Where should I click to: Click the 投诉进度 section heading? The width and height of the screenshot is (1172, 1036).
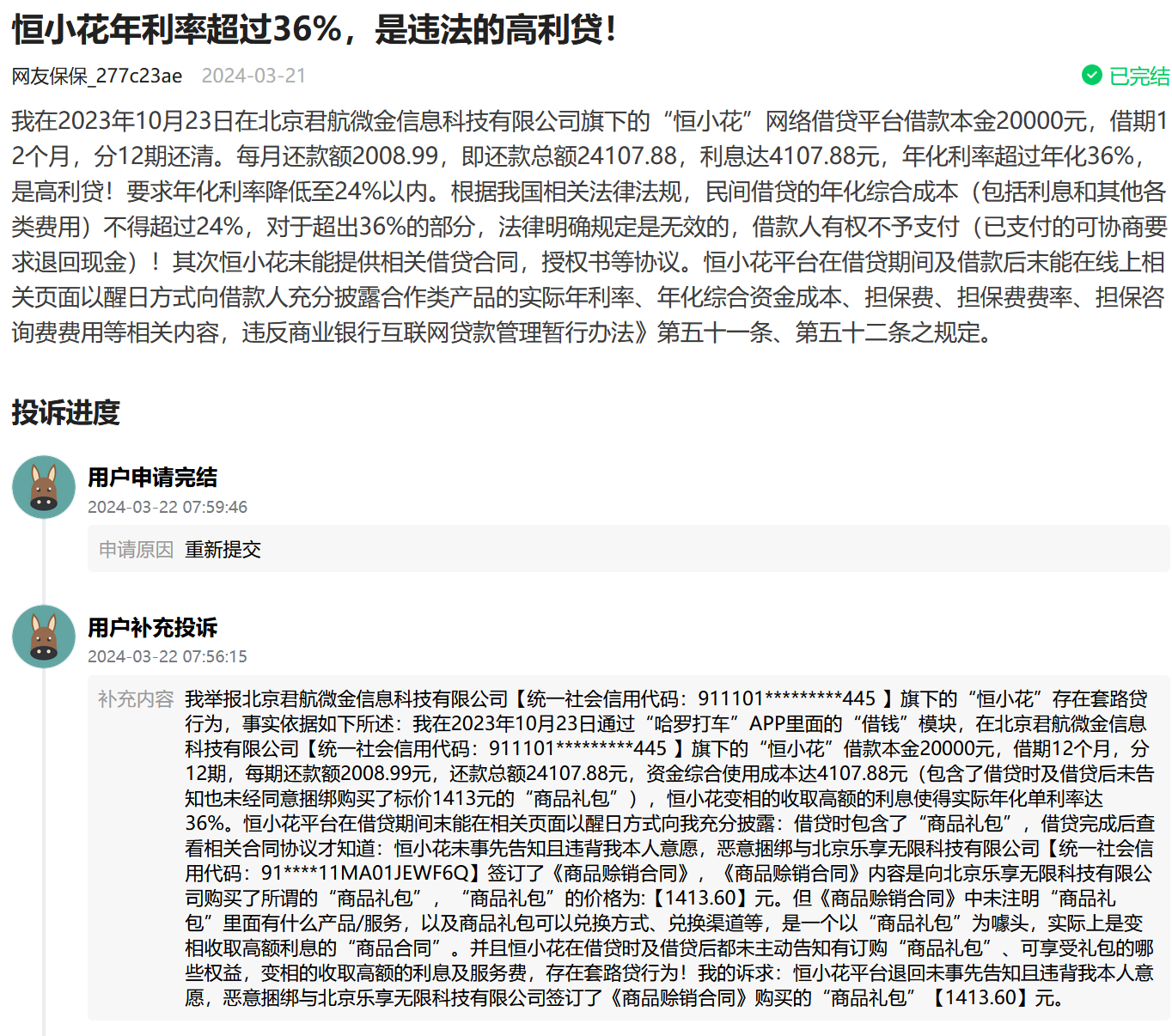65,412
